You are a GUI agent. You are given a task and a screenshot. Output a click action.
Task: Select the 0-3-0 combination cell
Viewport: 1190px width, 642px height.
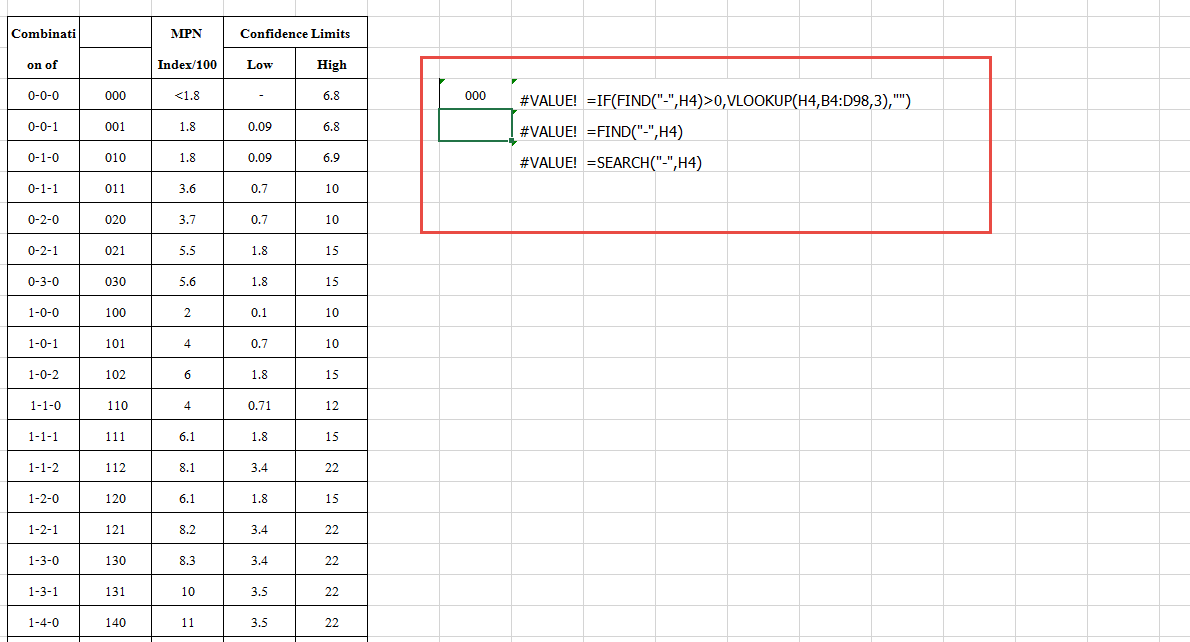(43, 282)
